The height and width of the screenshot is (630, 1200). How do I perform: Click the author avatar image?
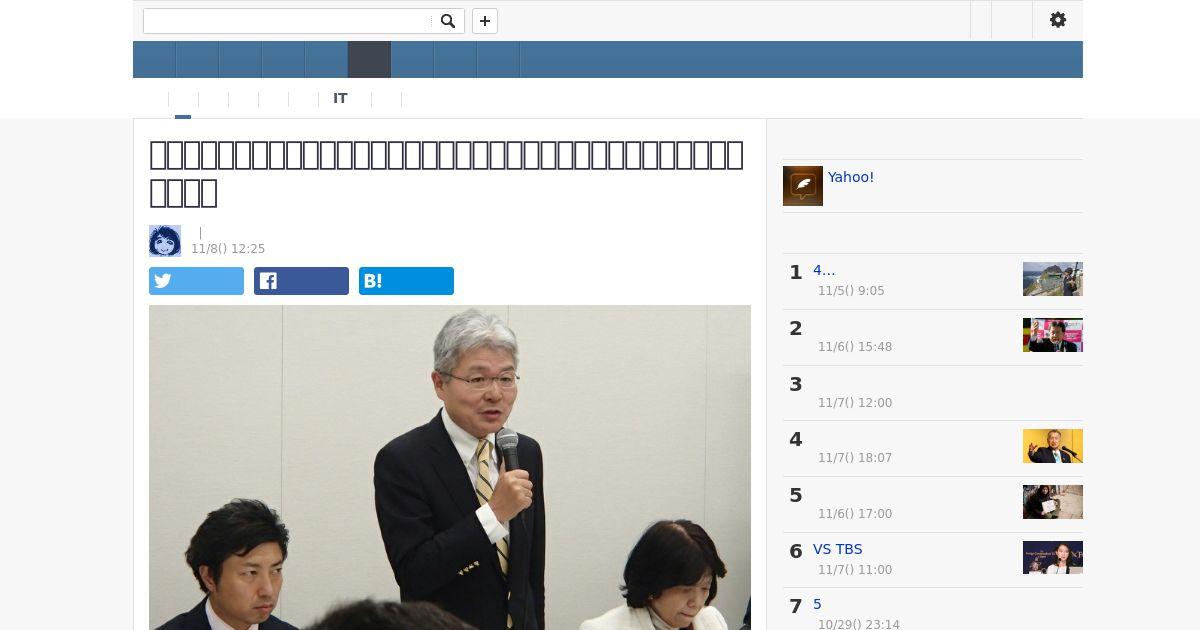165,241
